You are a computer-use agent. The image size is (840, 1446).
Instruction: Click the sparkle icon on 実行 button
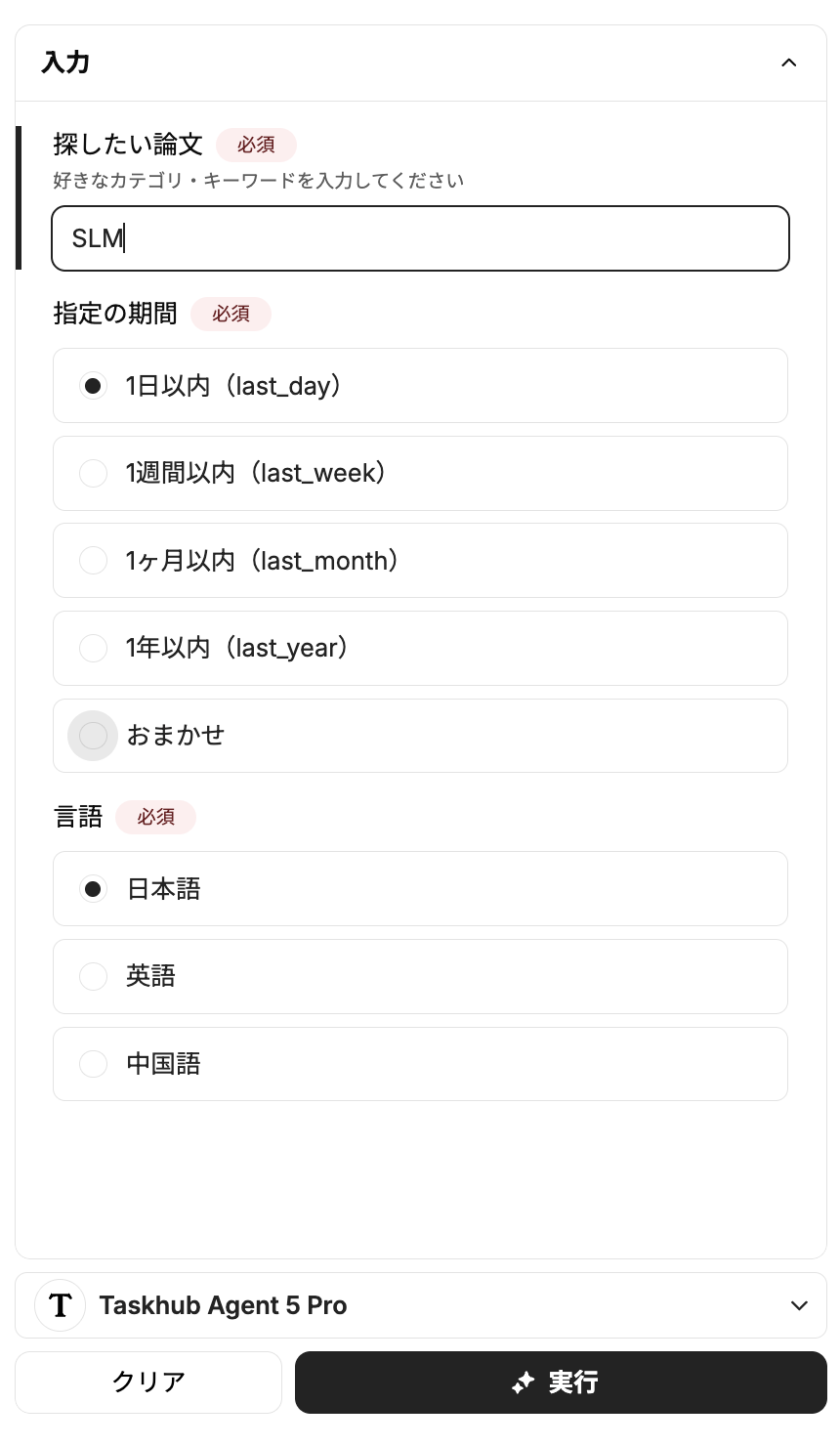pyautogui.click(x=524, y=1382)
